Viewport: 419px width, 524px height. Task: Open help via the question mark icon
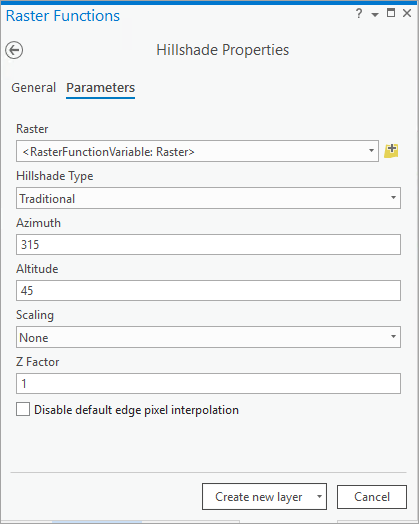359,14
